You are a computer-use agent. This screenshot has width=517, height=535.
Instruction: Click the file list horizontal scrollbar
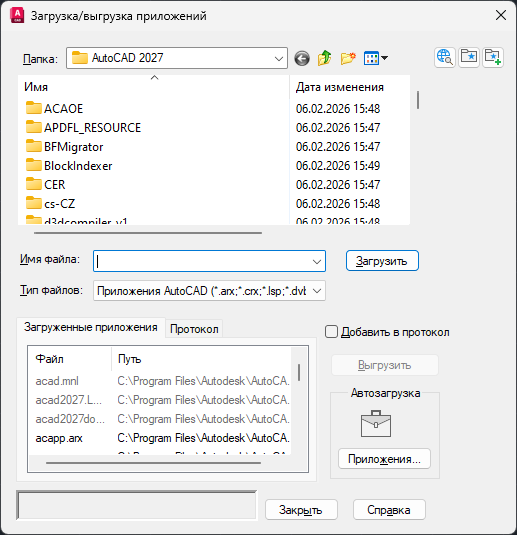(x=148, y=233)
